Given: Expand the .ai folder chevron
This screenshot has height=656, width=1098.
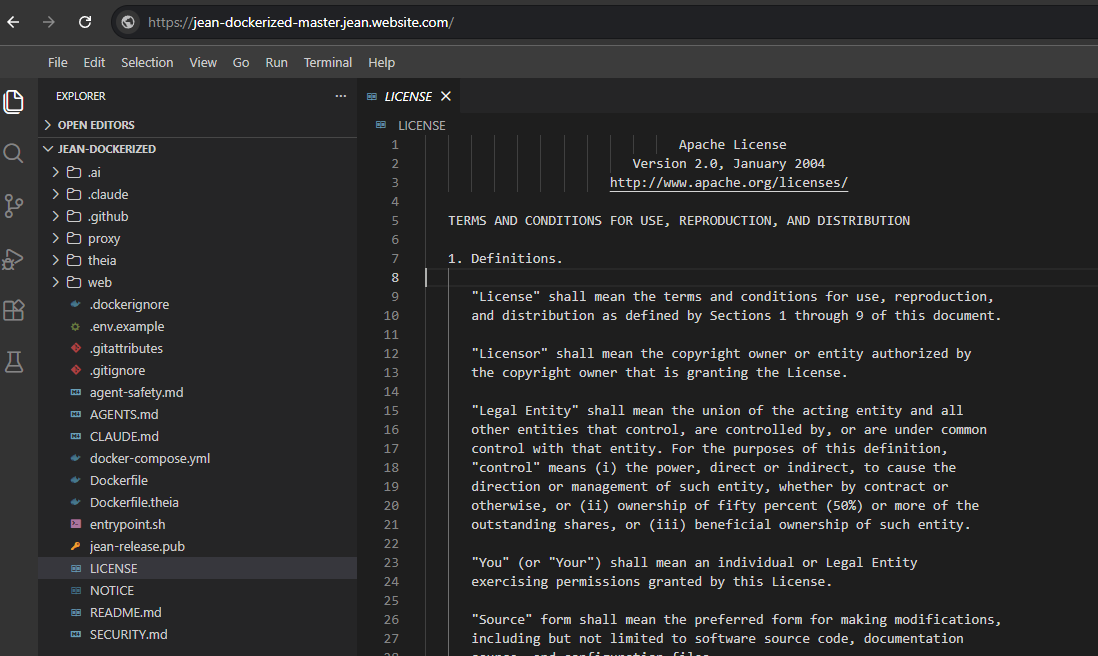Looking at the screenshot, I should pyautogui.click(x=55, y=172).
